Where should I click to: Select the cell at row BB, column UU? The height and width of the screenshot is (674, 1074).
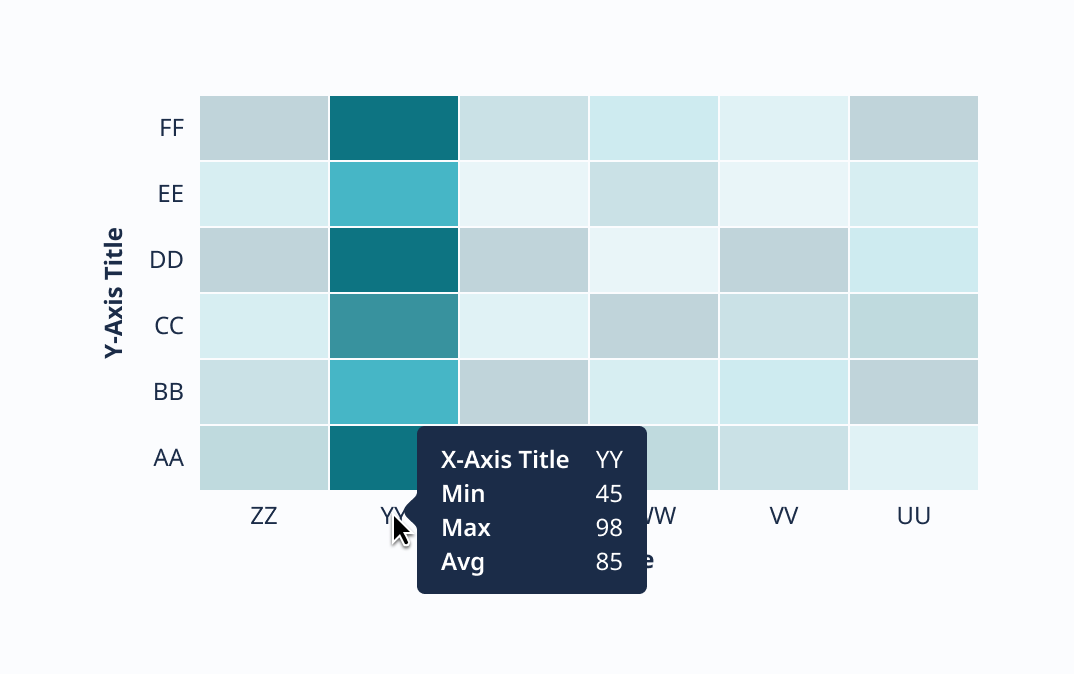pyautogui.click(x=914, y=392)
